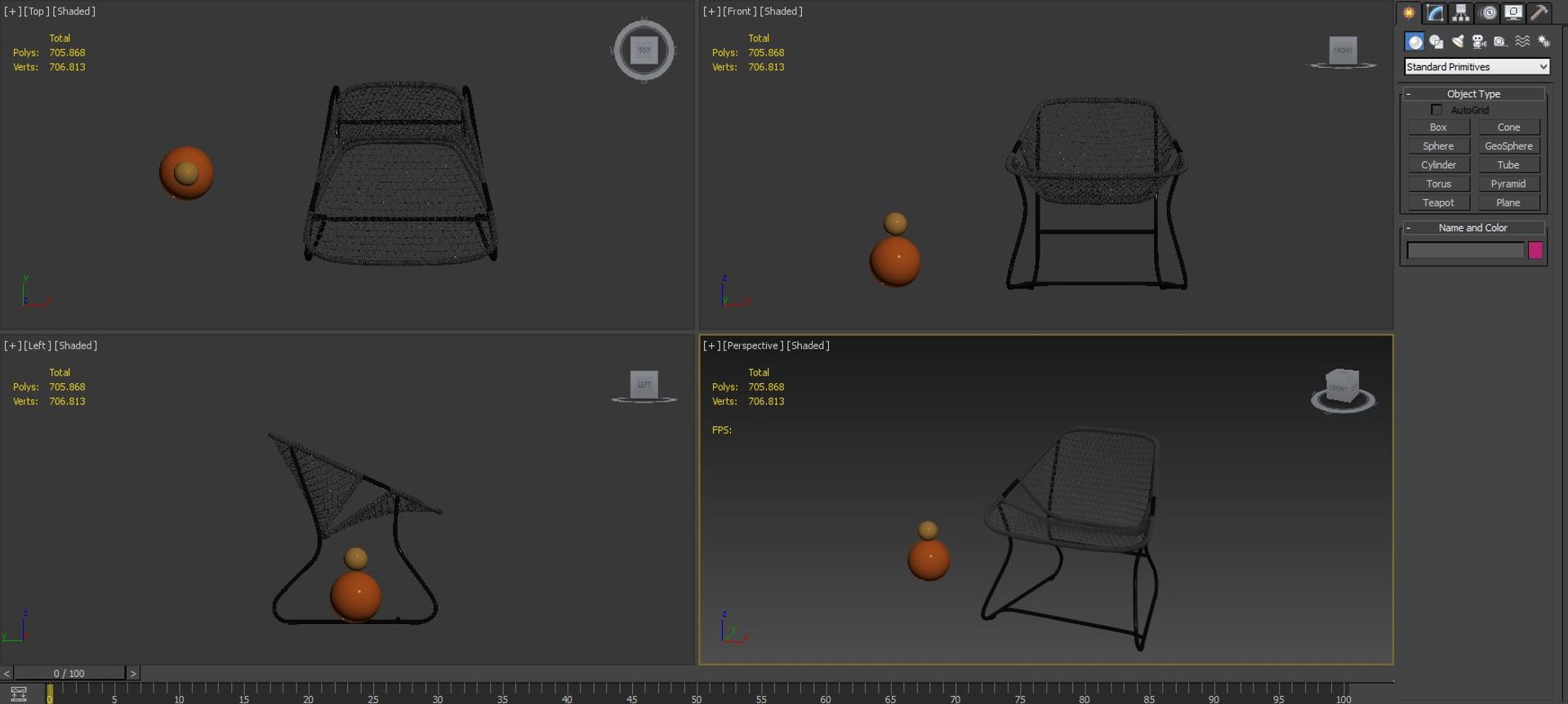
Task: Open the Create command panel tab
Action: pos(1409,12)
